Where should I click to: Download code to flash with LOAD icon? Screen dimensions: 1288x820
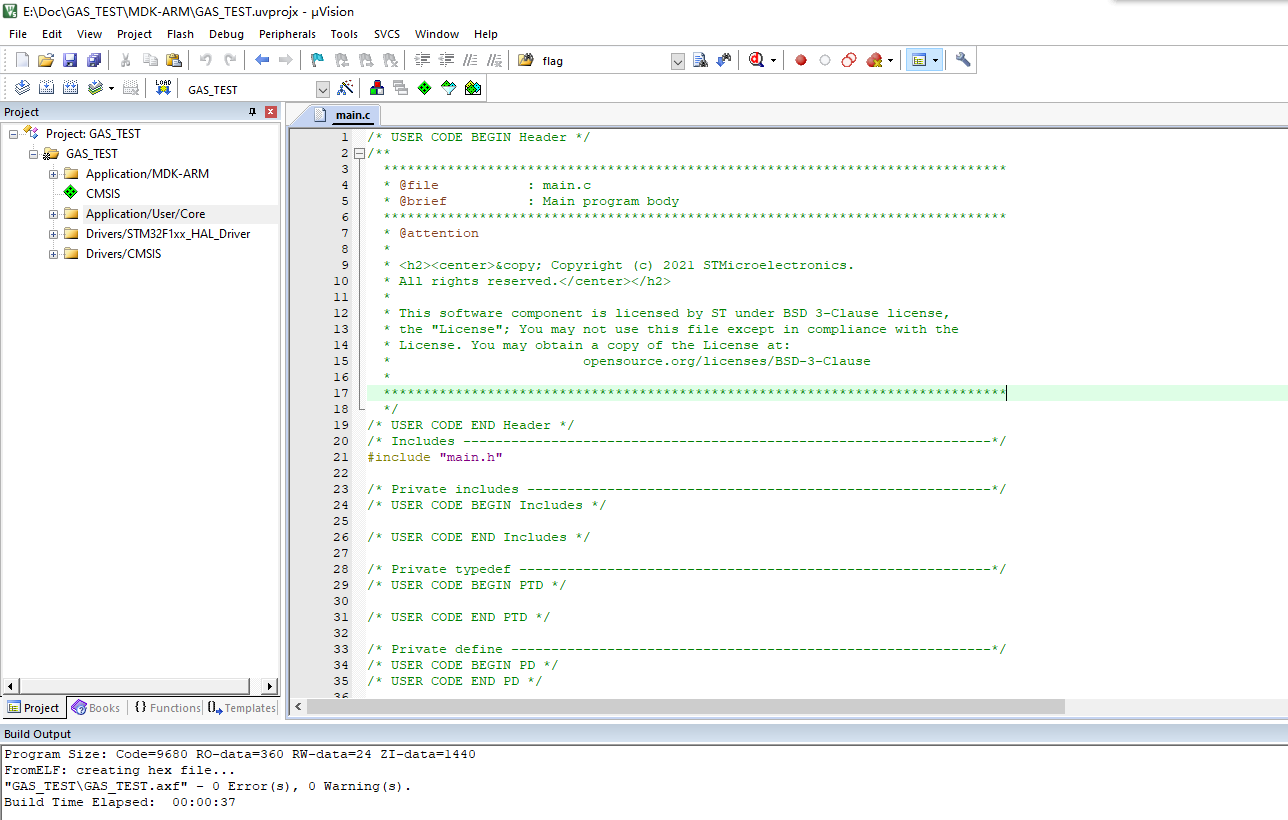[163, 87]
